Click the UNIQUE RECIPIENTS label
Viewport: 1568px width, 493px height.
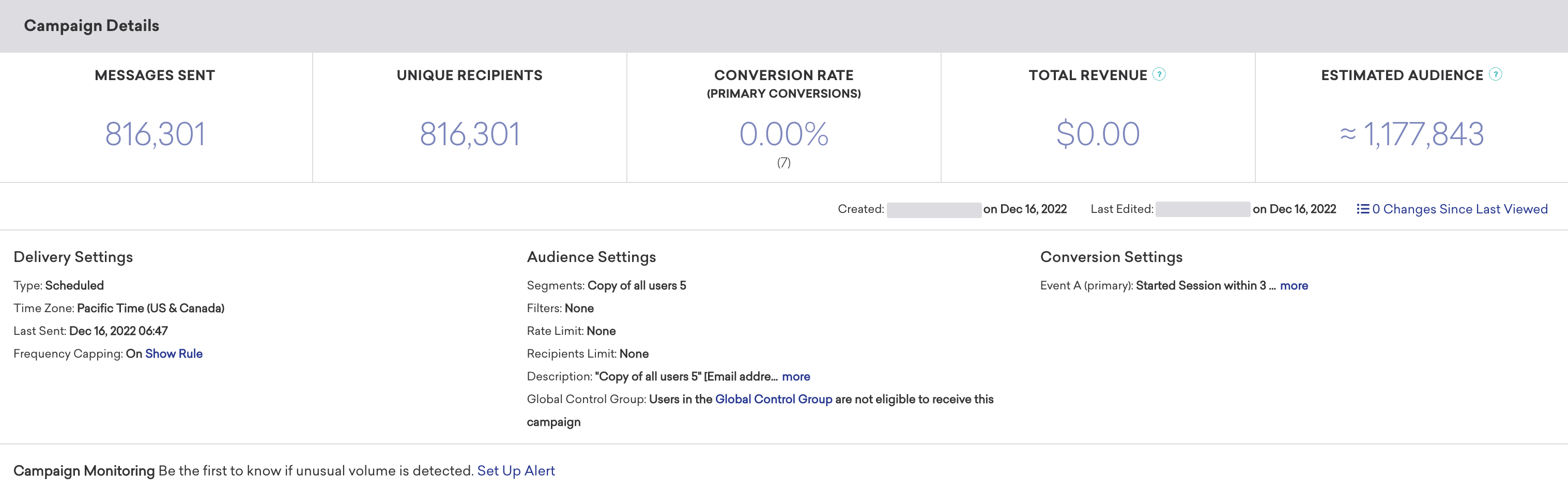469,75
